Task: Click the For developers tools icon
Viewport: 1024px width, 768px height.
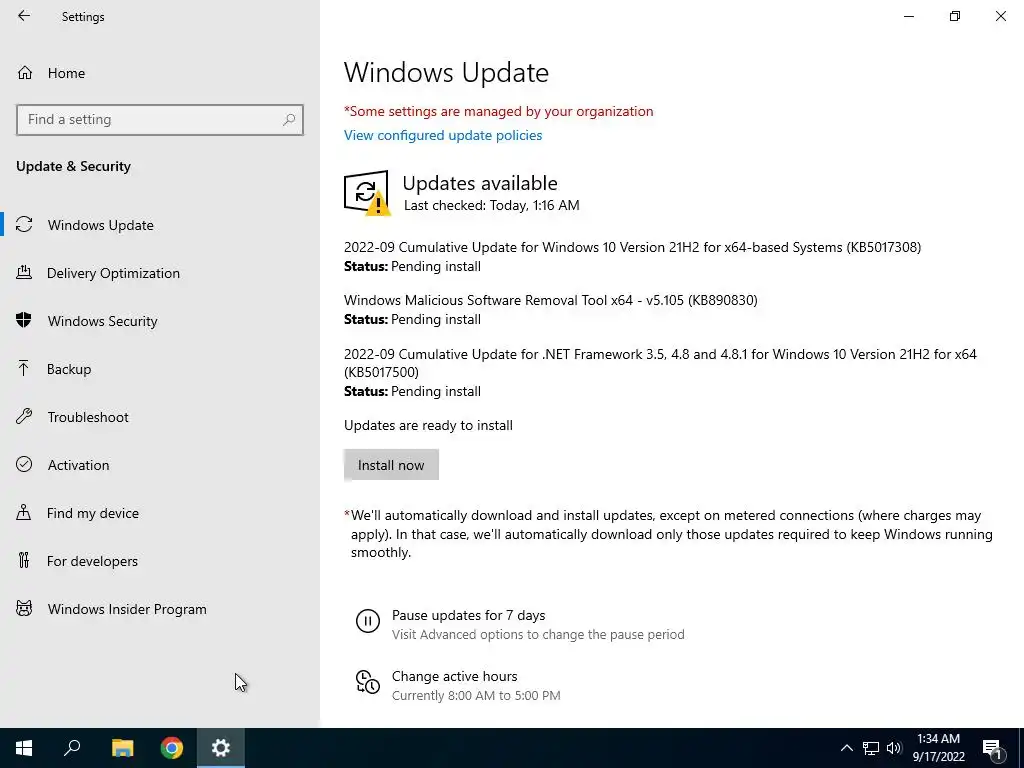Action: 24,560
